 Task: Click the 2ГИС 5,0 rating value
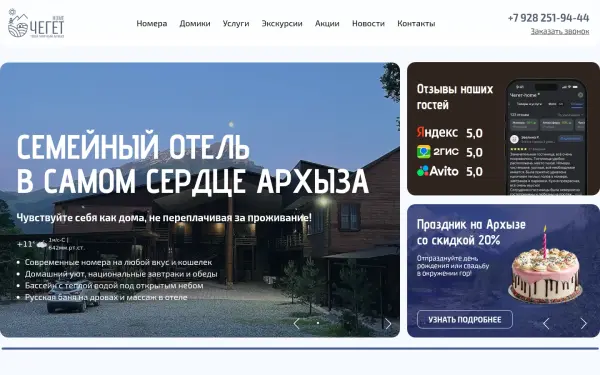474,152
